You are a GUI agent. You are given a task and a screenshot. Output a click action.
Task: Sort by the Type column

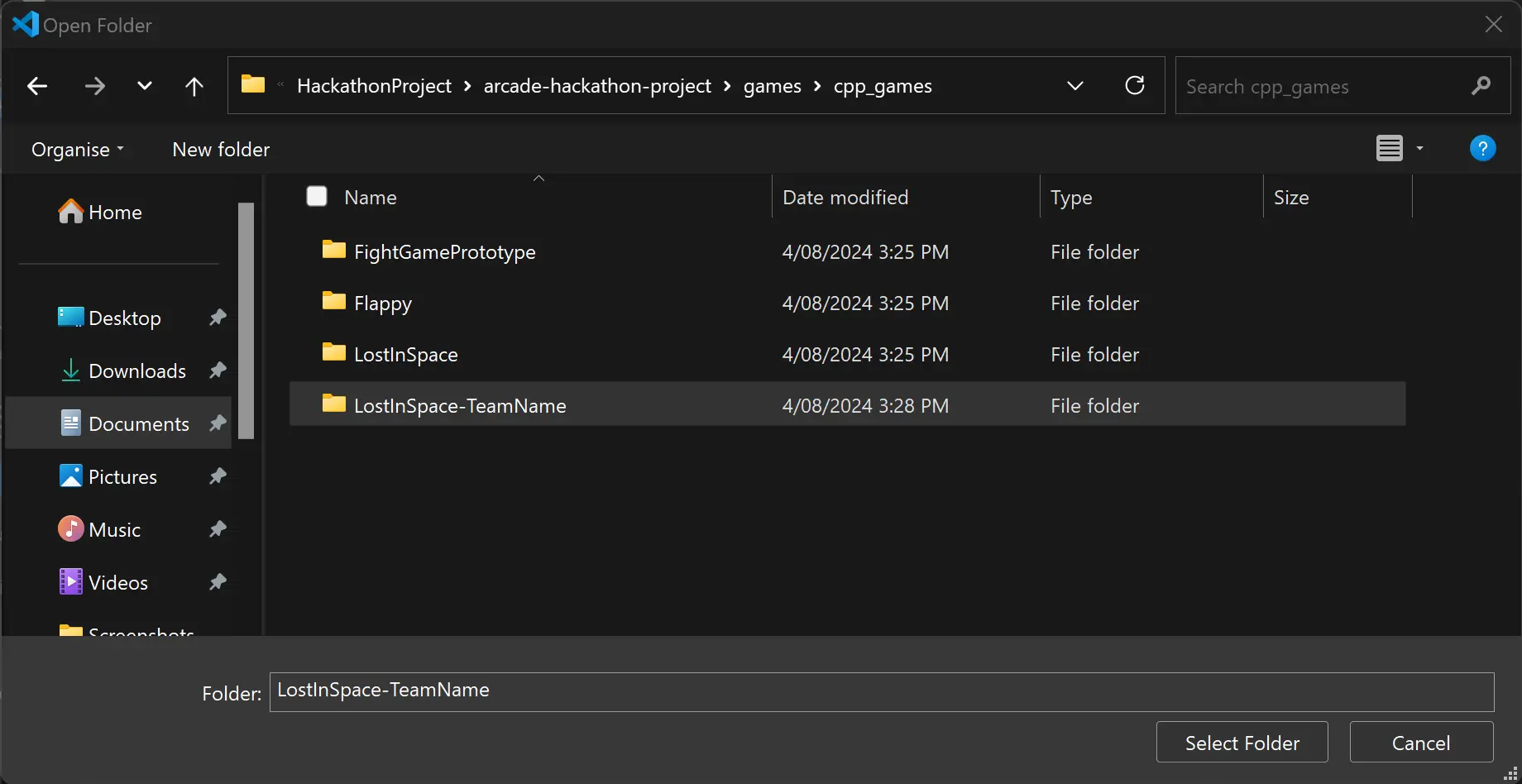click(1071, 198)
